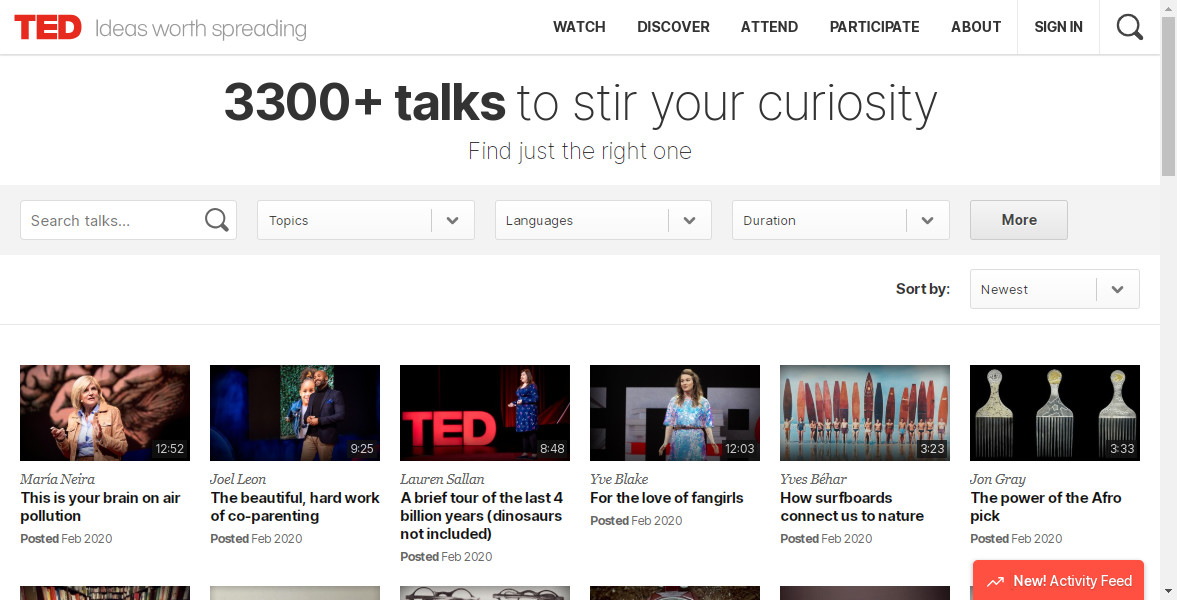
Task: Open the DISCOVER menu
Action: (673, 27)
